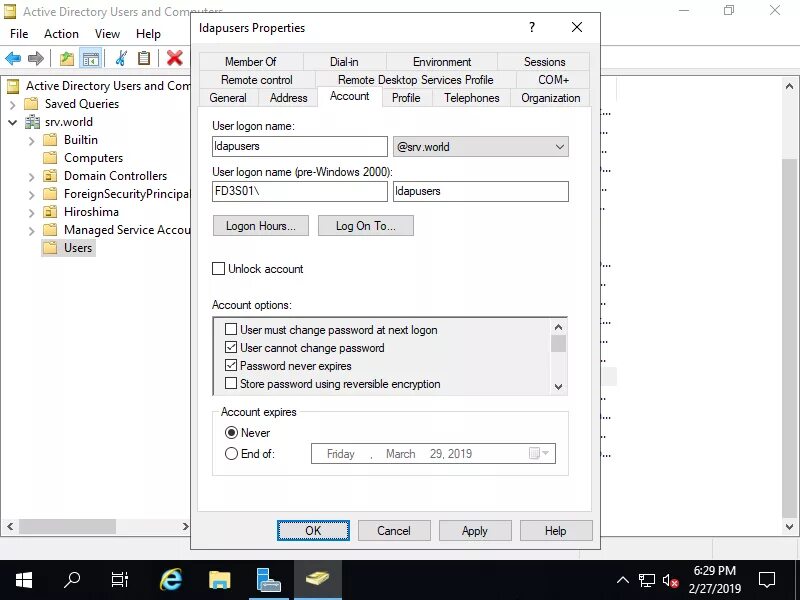Viewport: 800px width, 600px height.
Task: Click the Active Directory root node icon
Action: tap(13, 86)
